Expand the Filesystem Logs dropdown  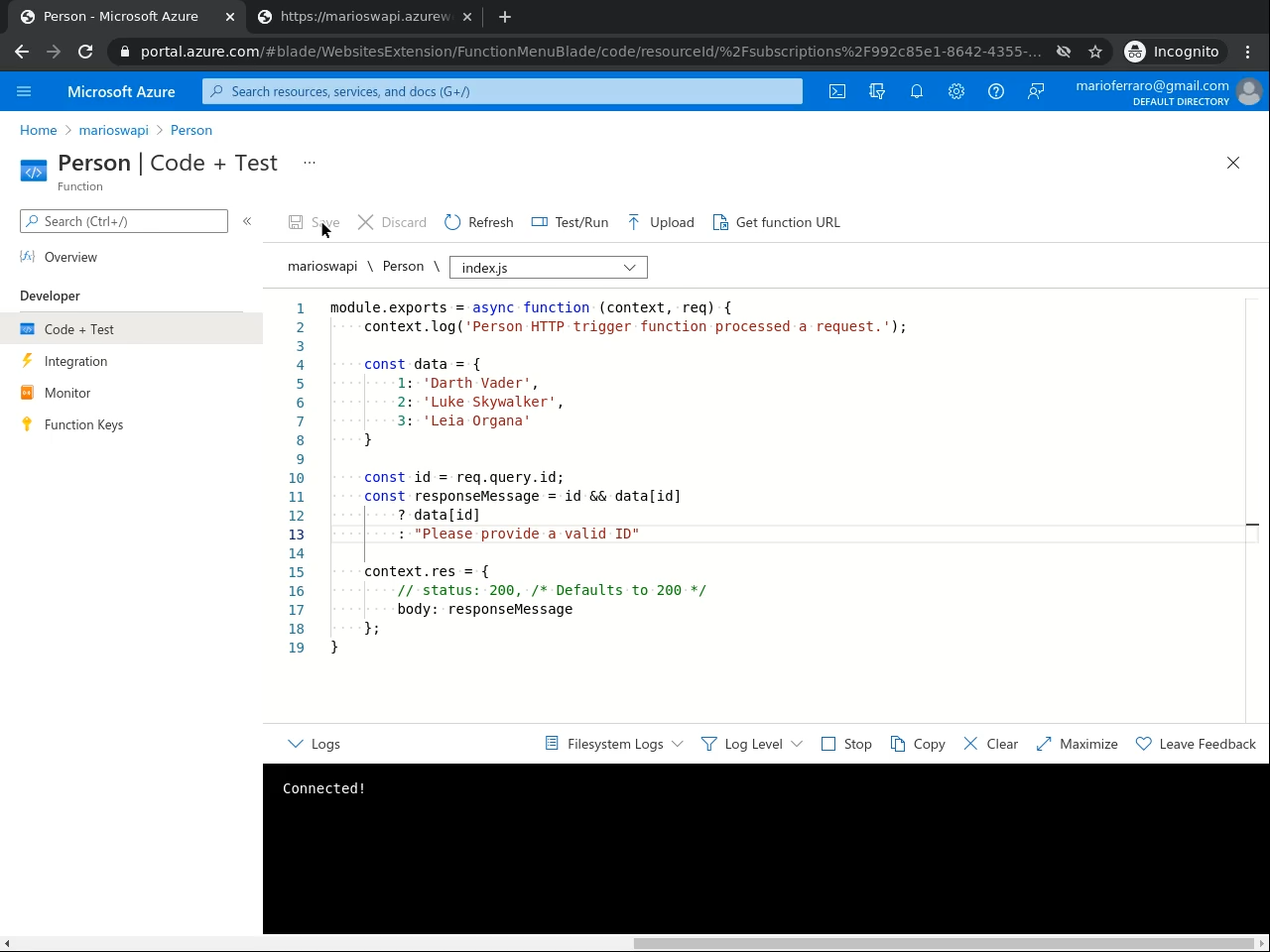(614, 744)
